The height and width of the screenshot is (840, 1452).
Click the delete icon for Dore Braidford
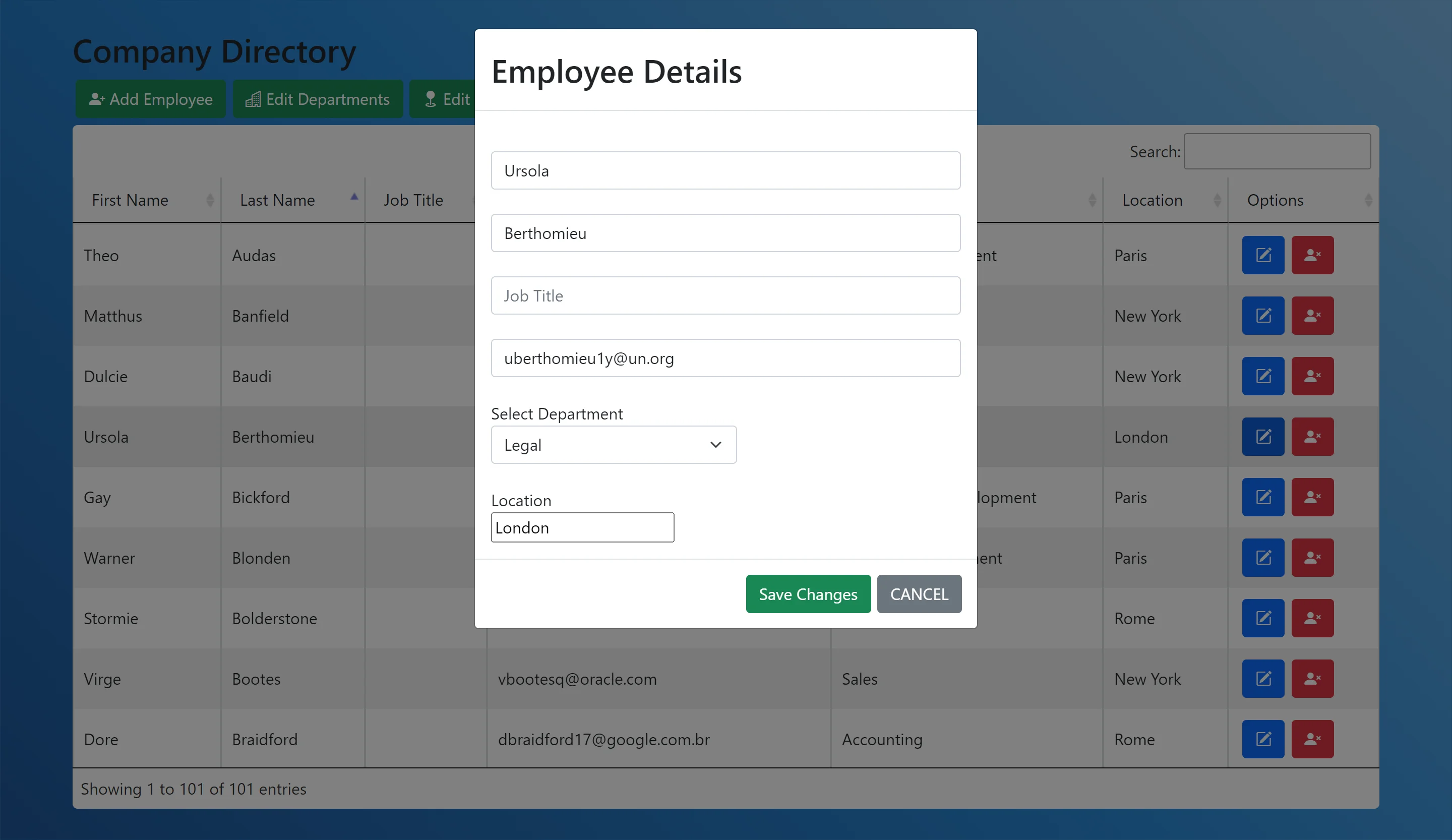pos(1312,739)
